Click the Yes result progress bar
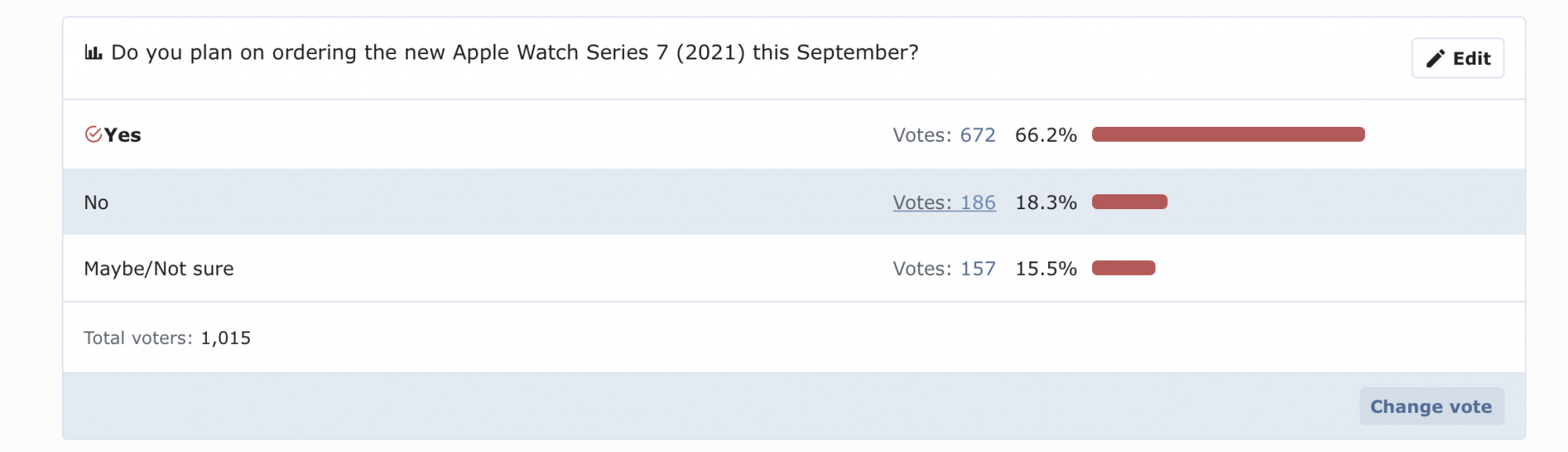The width and height of the screenshot is (1568, 452). [1228, 135]
